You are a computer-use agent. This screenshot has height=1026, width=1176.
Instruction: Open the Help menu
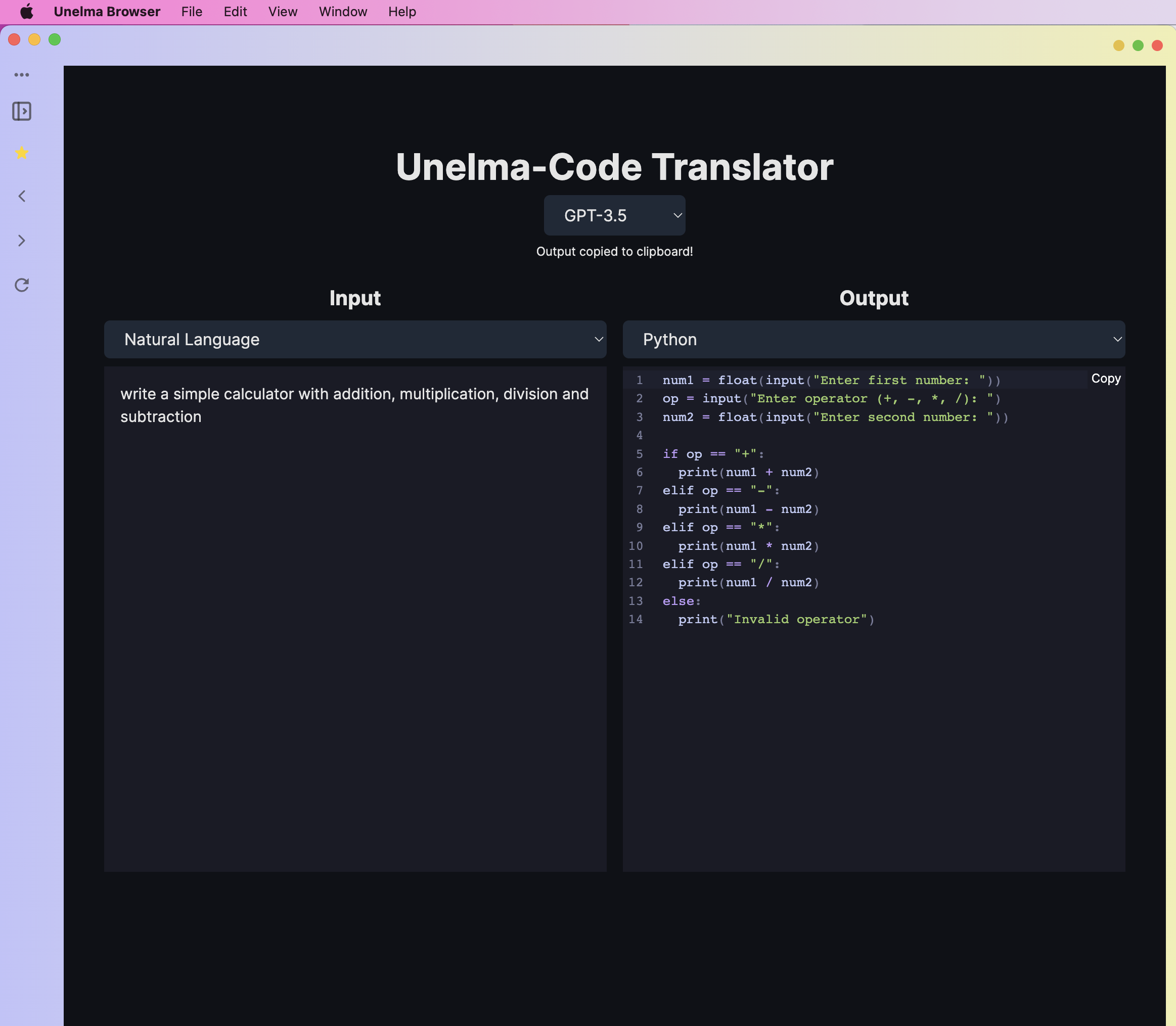pos(401,12)
